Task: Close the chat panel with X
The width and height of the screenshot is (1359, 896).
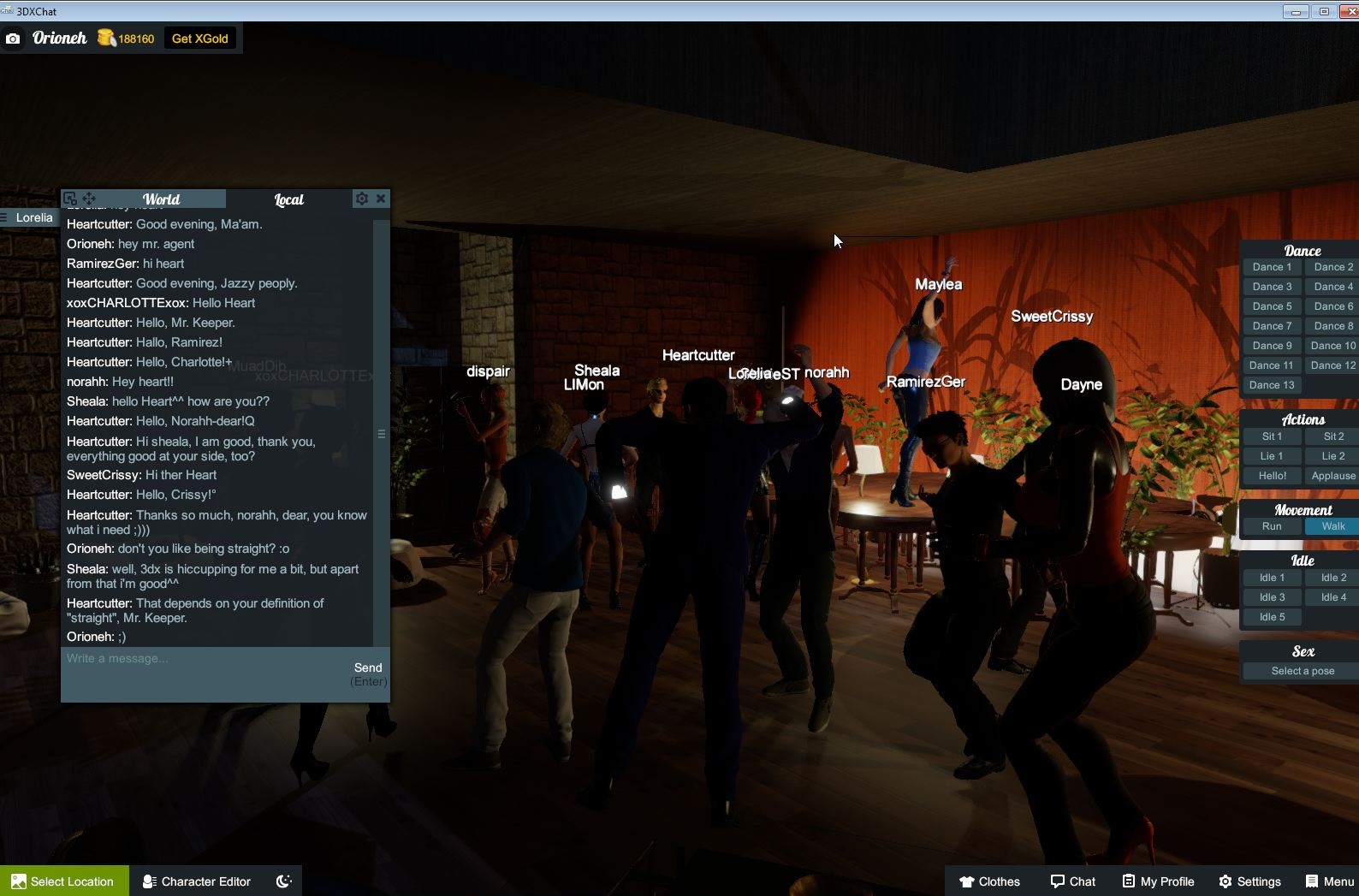Action: pos(381,199)
